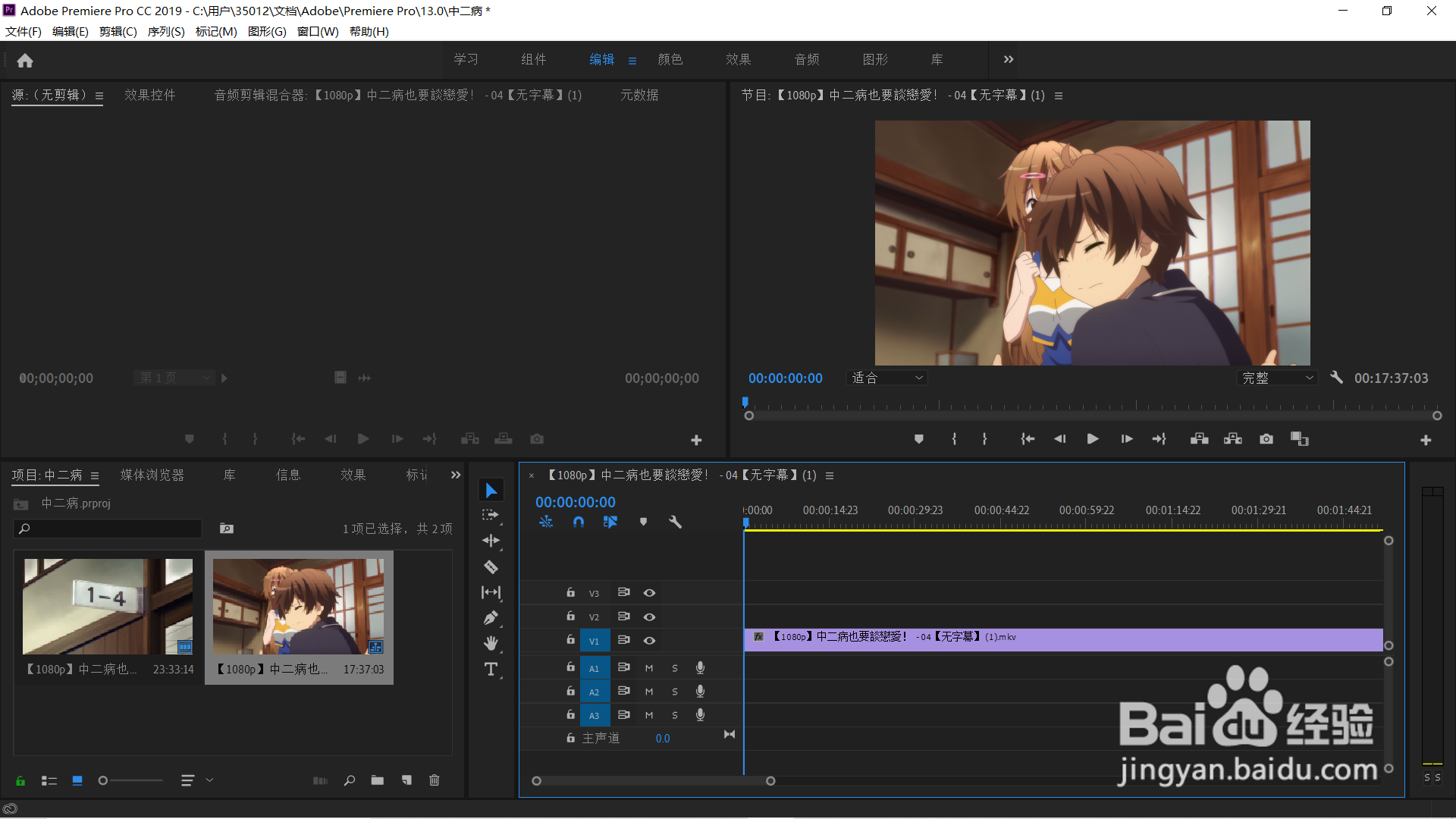Image resolution: width=1456 pixels, height=819 pixels.
Task: Step back one frame in program monitor
Action: (1059, 439)
